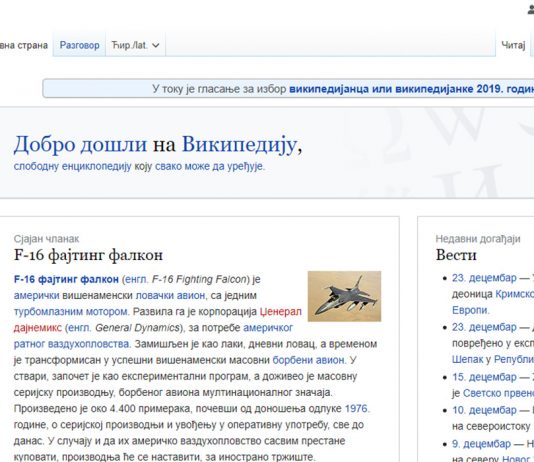
Task: Click the Сјајан чланак label
Action: 46,239
